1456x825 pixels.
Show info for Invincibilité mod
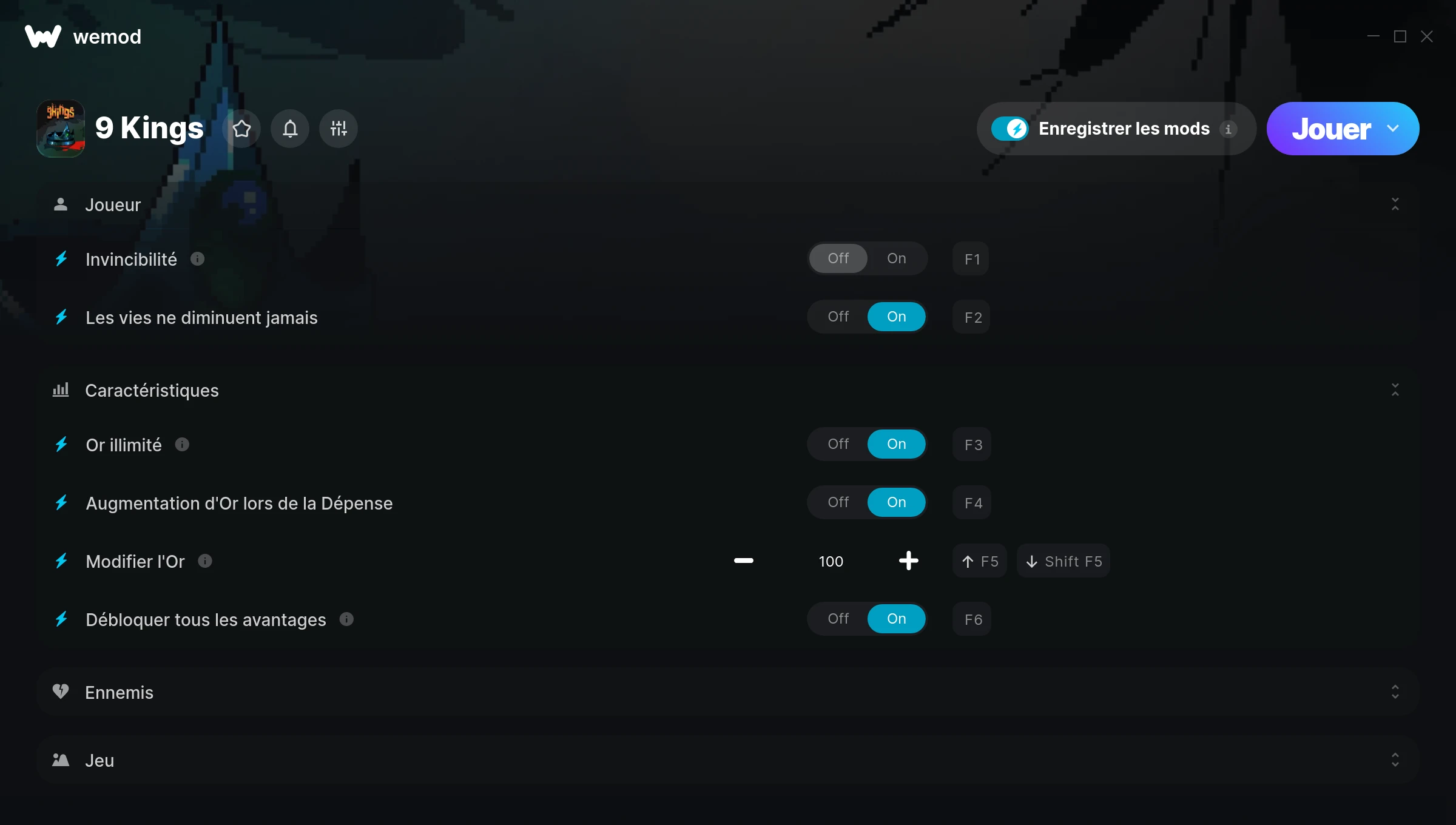point(197,259)
